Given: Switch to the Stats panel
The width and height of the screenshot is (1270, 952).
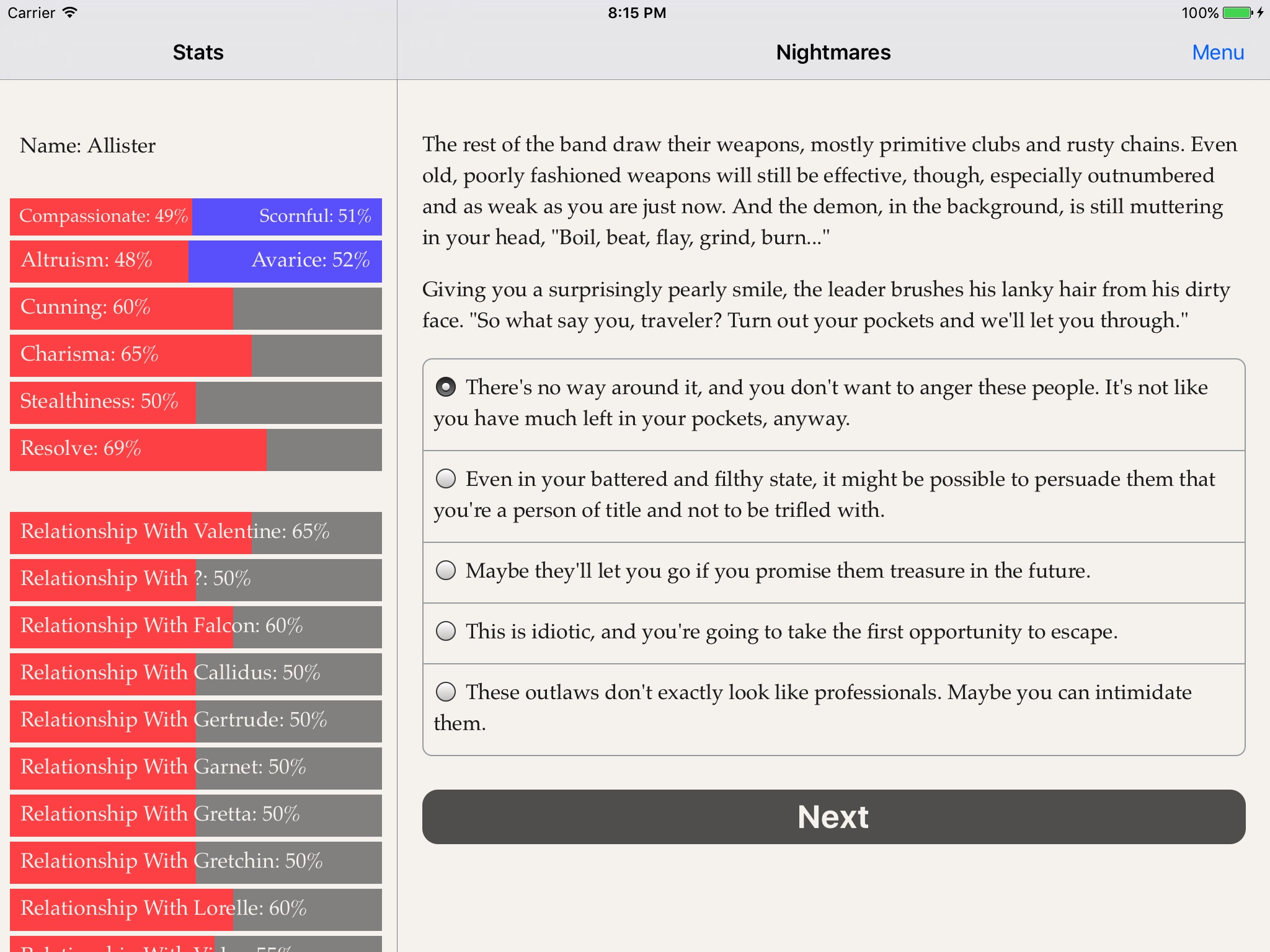Looking at the screenshot, I should (x=197, y=52).
